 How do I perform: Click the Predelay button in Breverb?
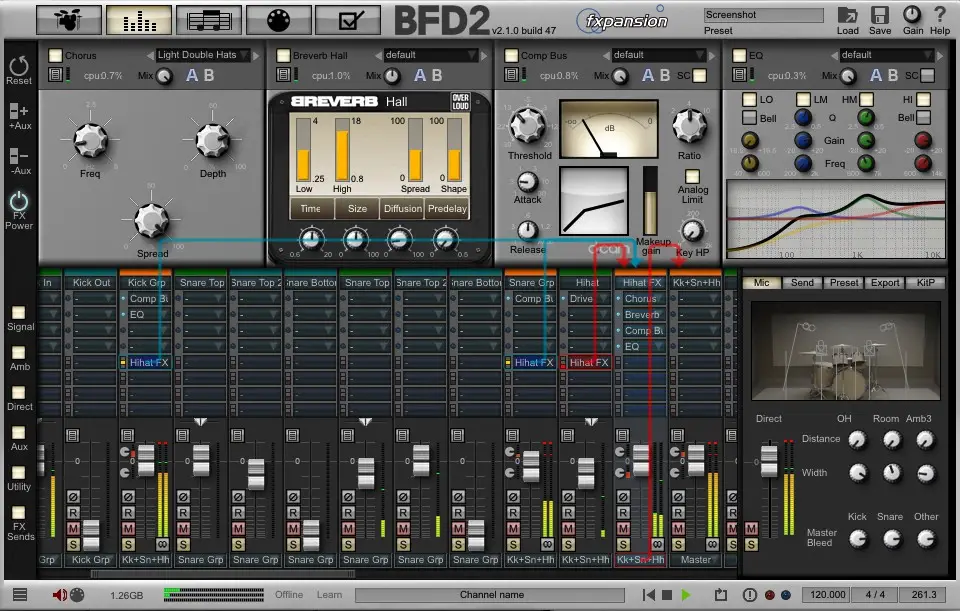point(447,209)
